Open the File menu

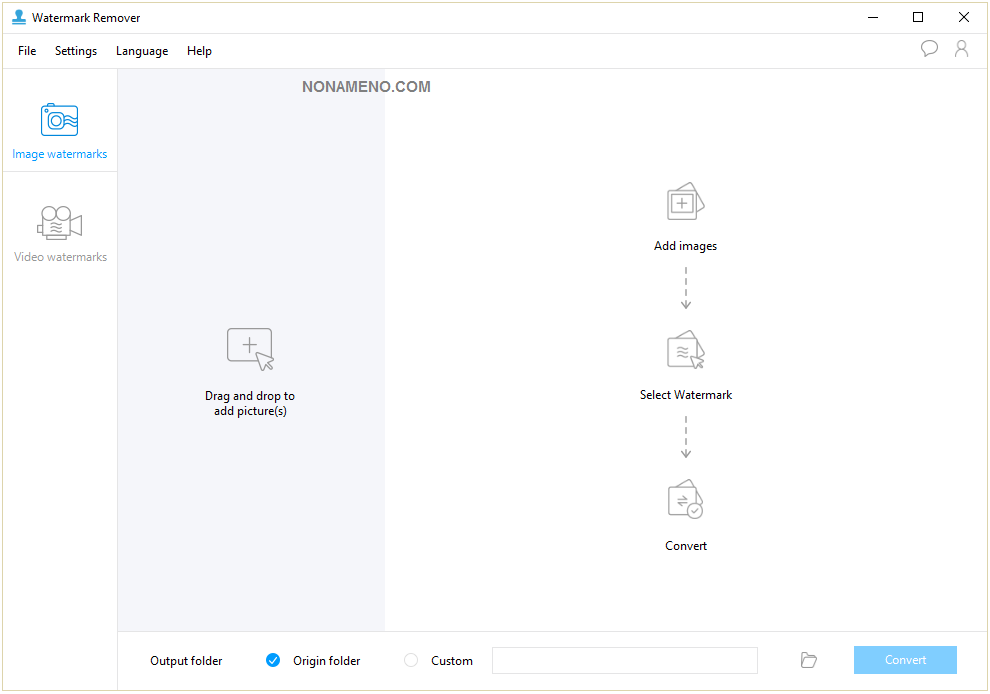(27, 51)
